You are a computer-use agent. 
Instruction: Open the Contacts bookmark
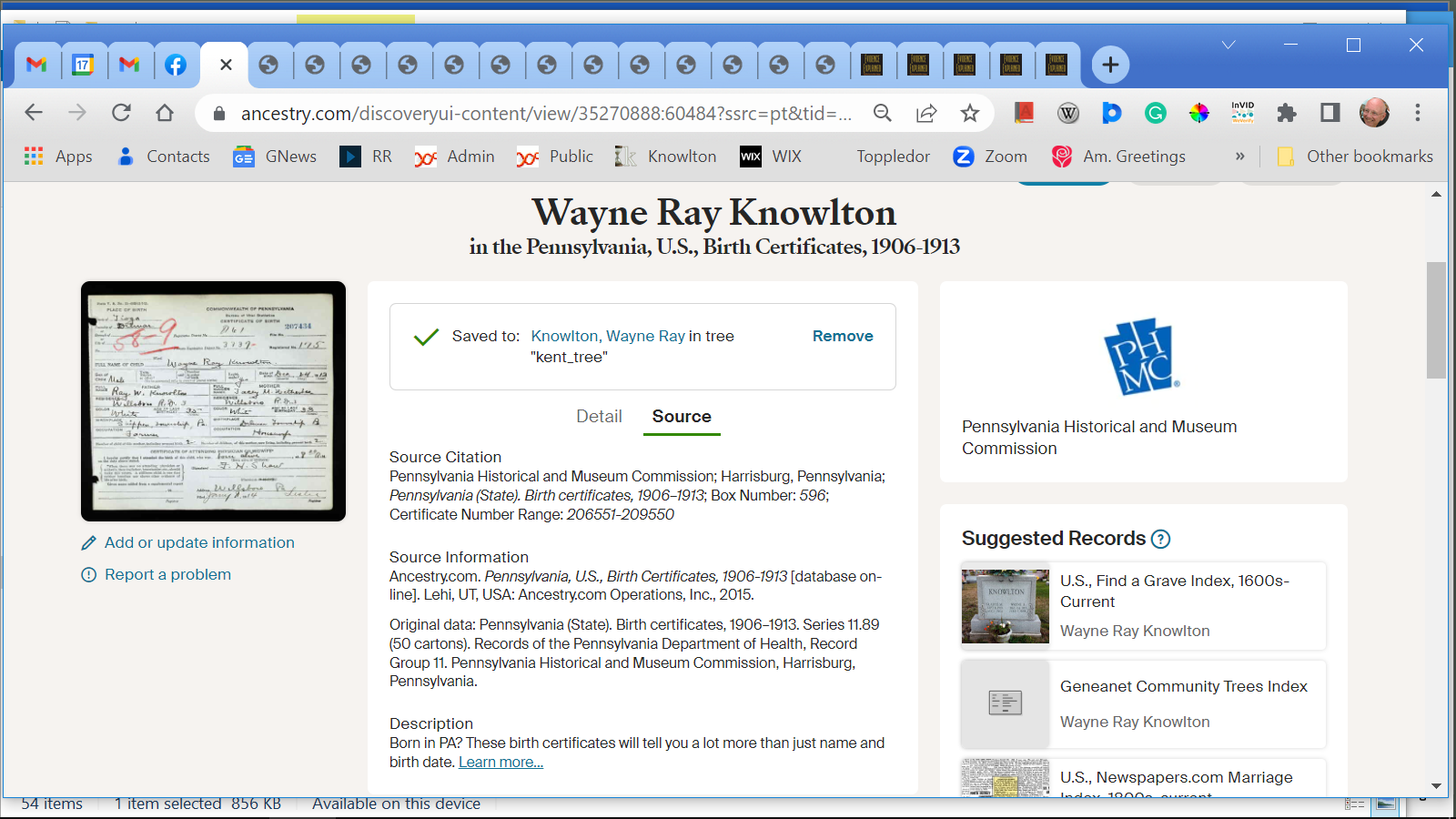point(164,157)
